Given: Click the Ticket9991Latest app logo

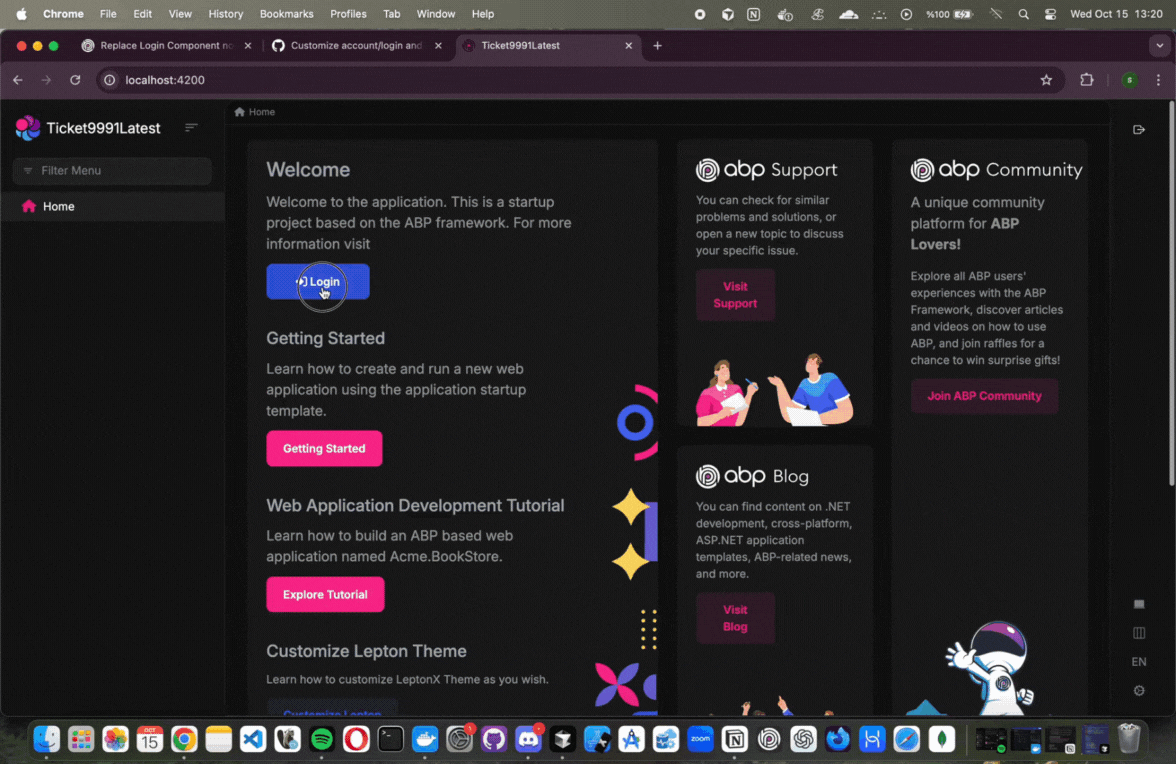Looking at the screenshot, I should pyautogui.click(x=28, y=128).
